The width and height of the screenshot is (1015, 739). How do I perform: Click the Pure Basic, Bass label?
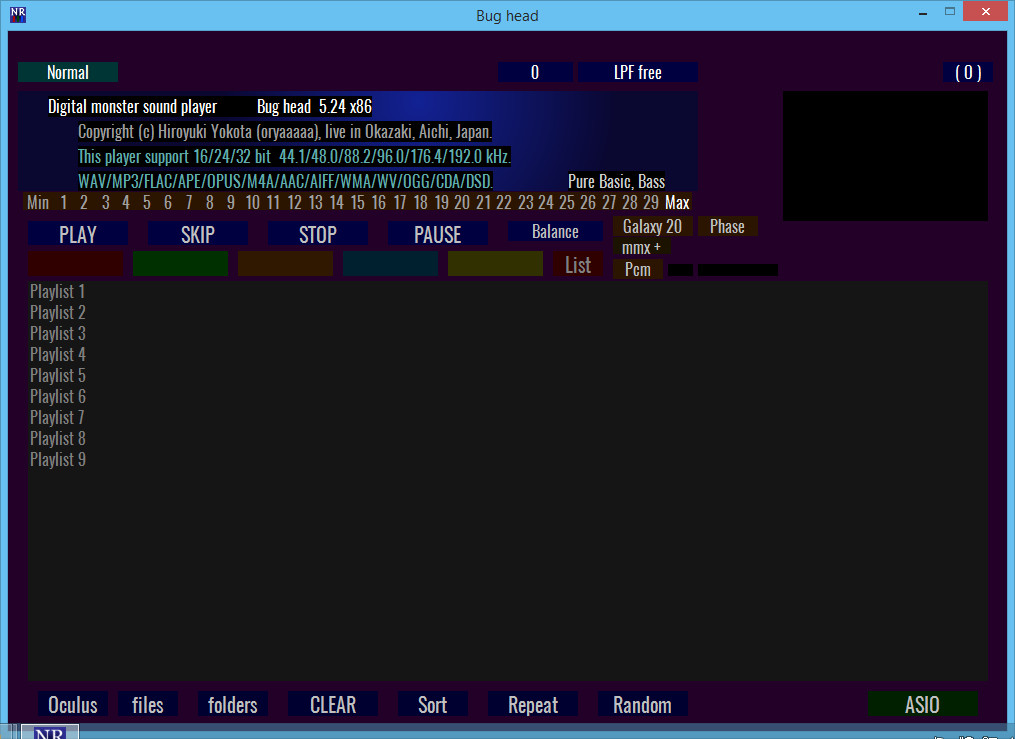[616, 181]
